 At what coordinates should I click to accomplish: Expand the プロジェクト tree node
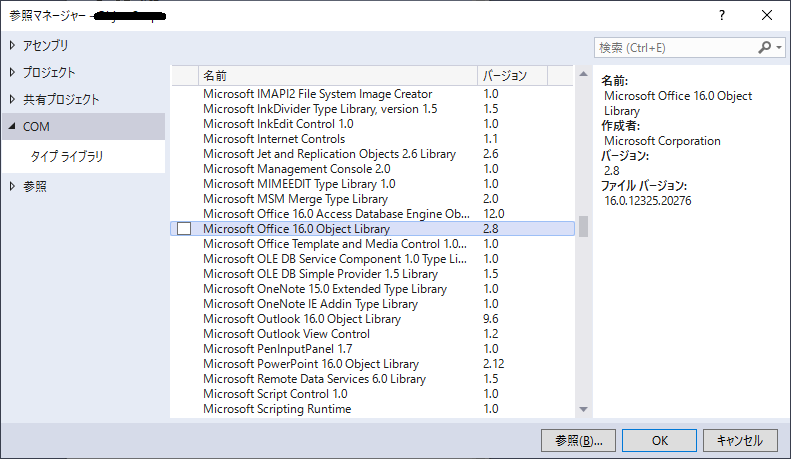tap(12, 72)
